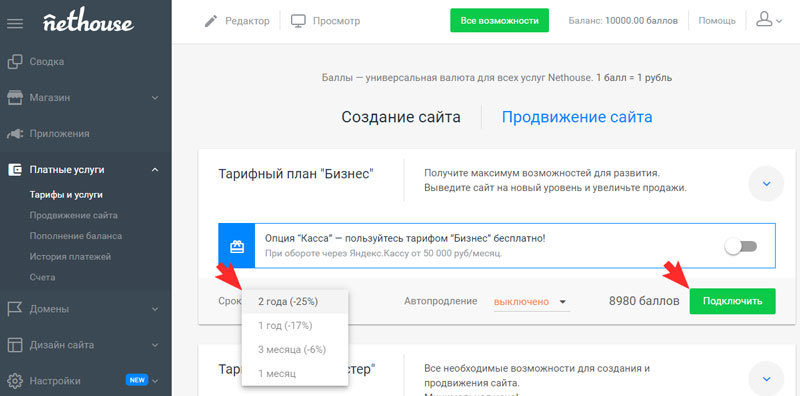Click the Сводка sidebar icon
The image size is (800, 396).
coord(15,62)
